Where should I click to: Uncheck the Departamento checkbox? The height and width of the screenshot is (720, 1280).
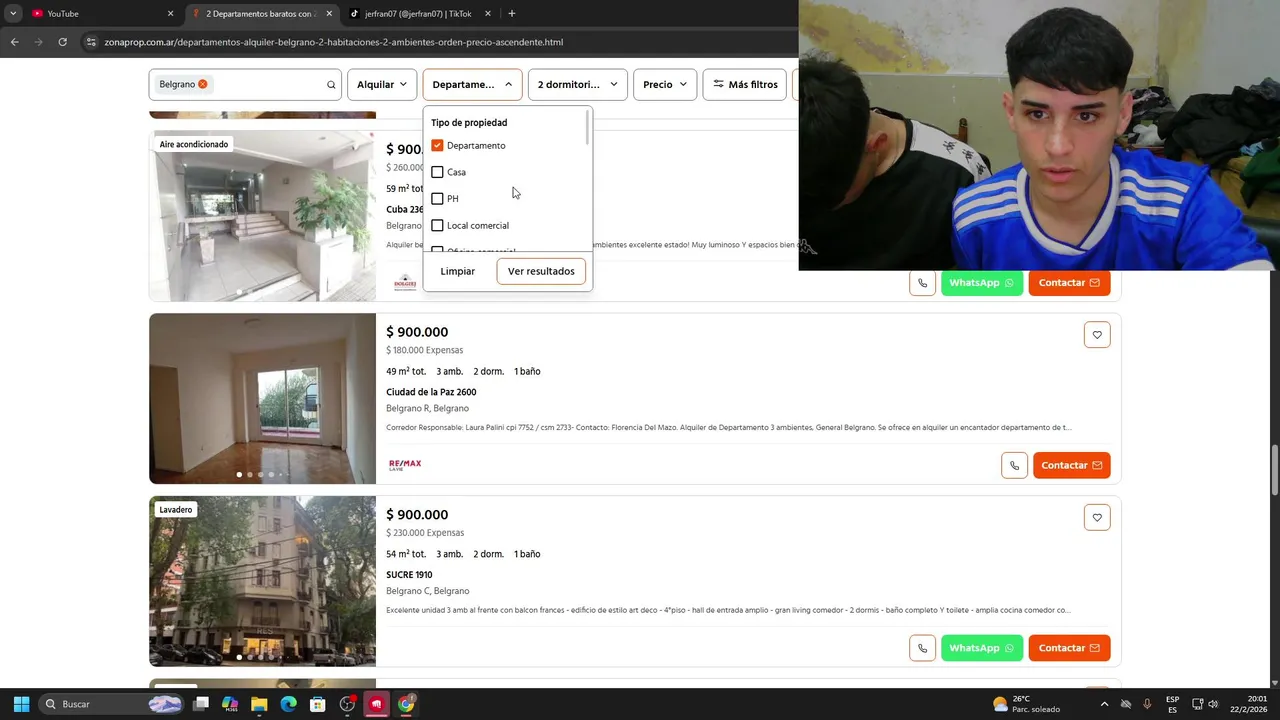click(437, 145)
